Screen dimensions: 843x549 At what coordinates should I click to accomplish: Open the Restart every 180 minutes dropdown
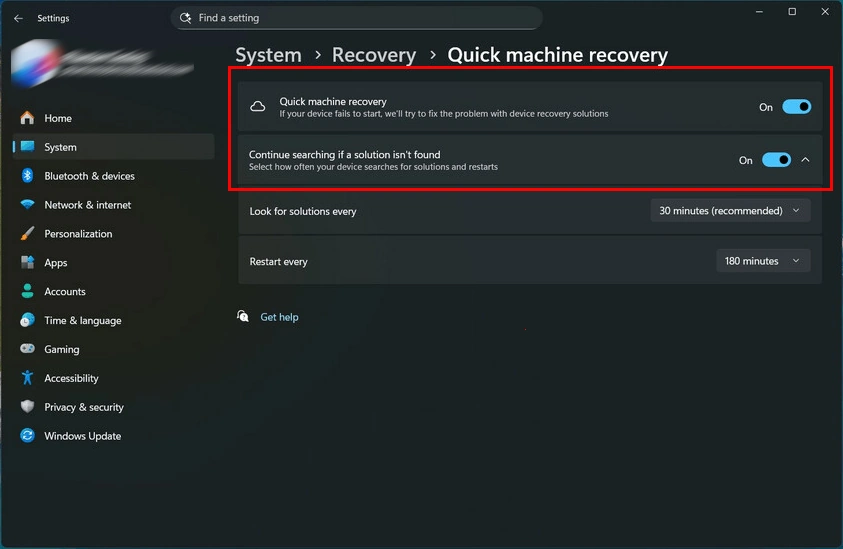point(762,261)
